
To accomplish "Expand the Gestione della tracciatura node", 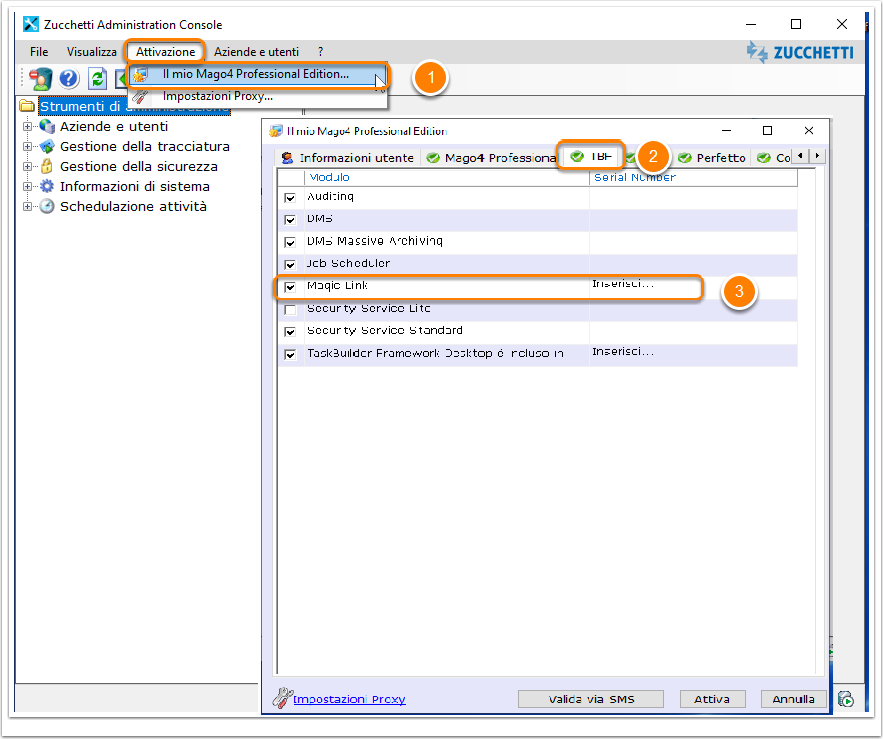I will click(x=27, y=146).
